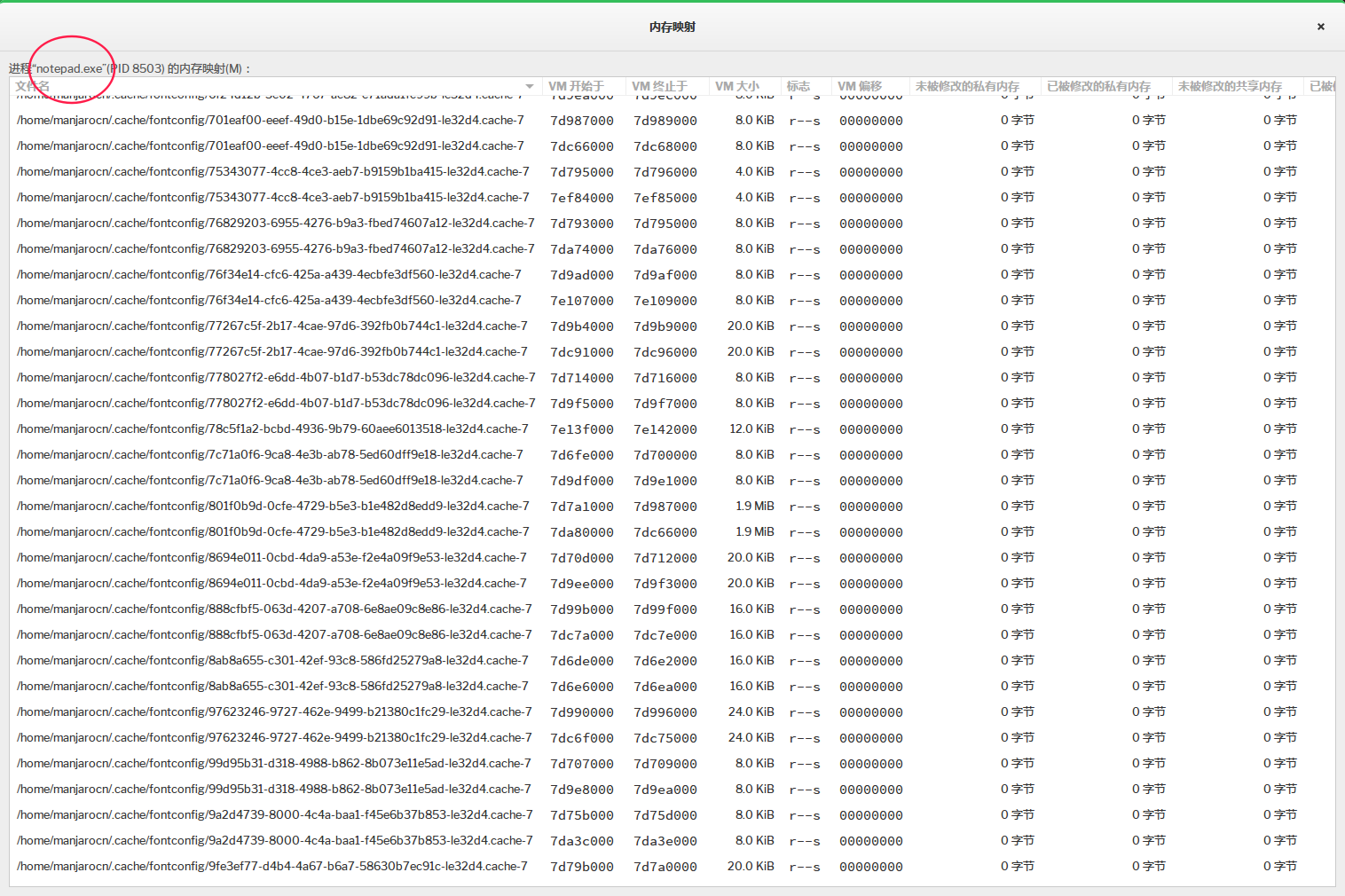Select the VM start address 7d9ad000
This screenshot has width=1345, height=896.
pyautogui.click(x=582, y=275)
